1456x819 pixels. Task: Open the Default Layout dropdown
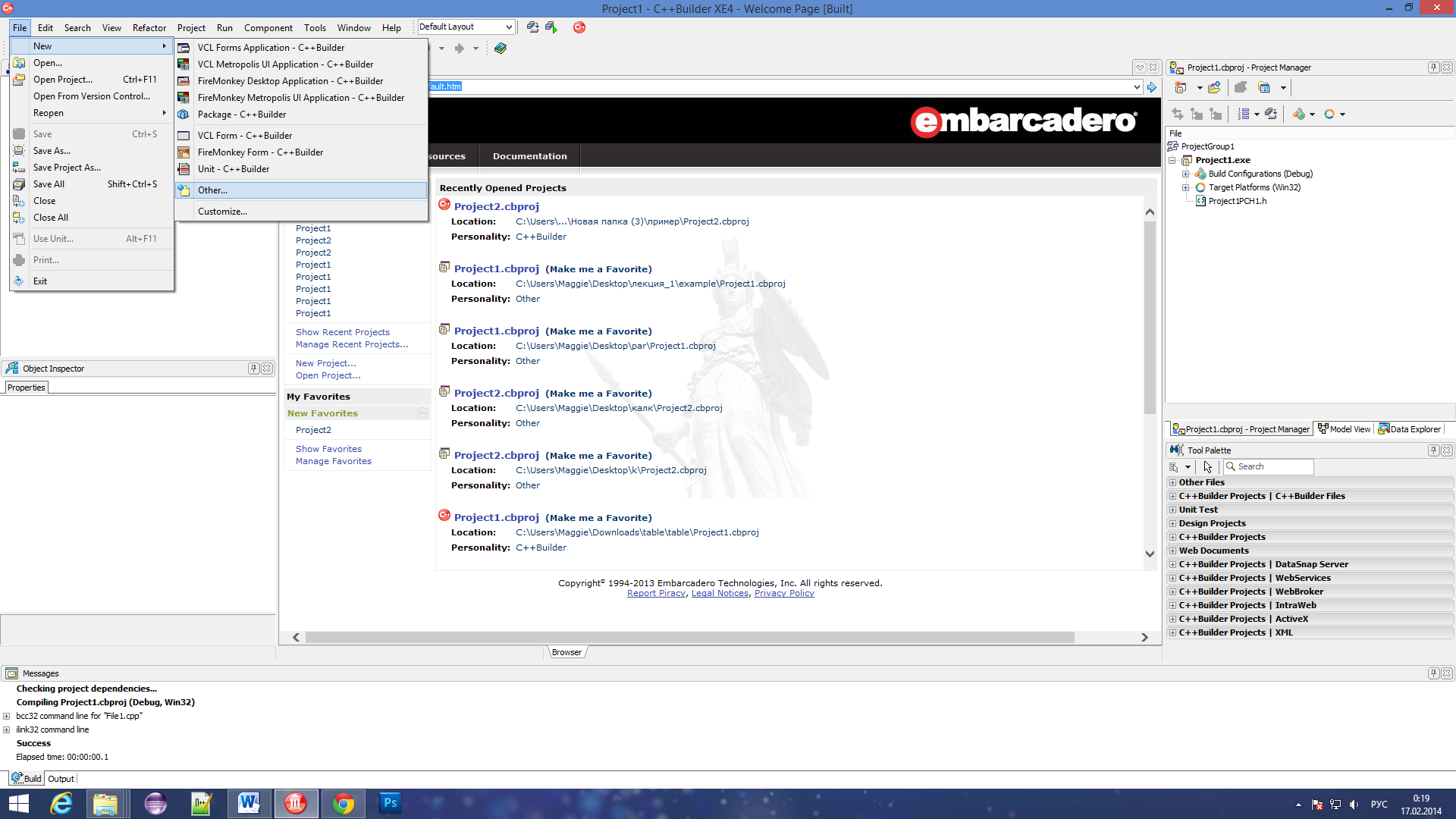pos(509,27)
